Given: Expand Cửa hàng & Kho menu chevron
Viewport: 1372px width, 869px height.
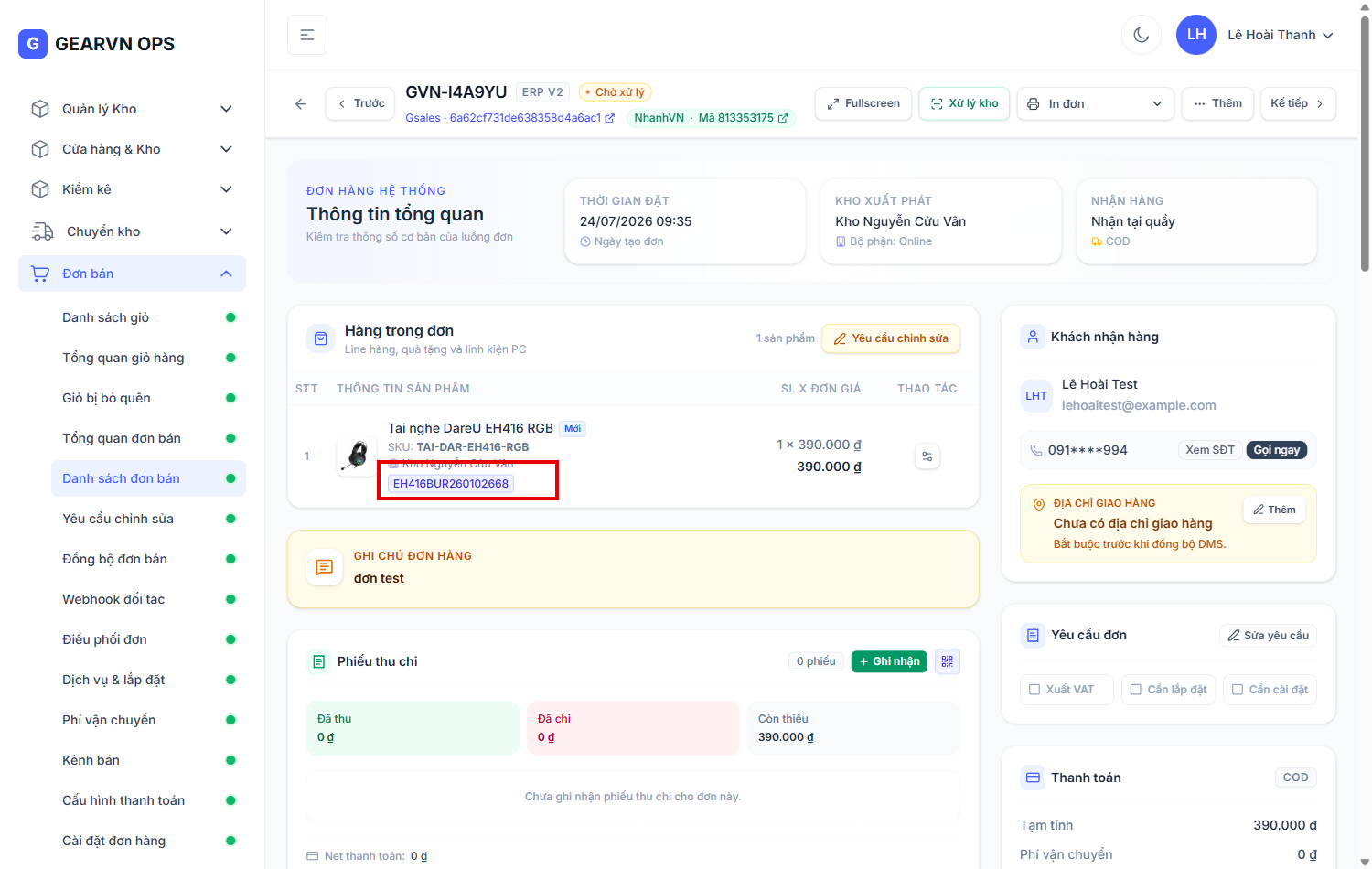Looking at the screenshot, I should pyautogui.click(x=226, y=149).
